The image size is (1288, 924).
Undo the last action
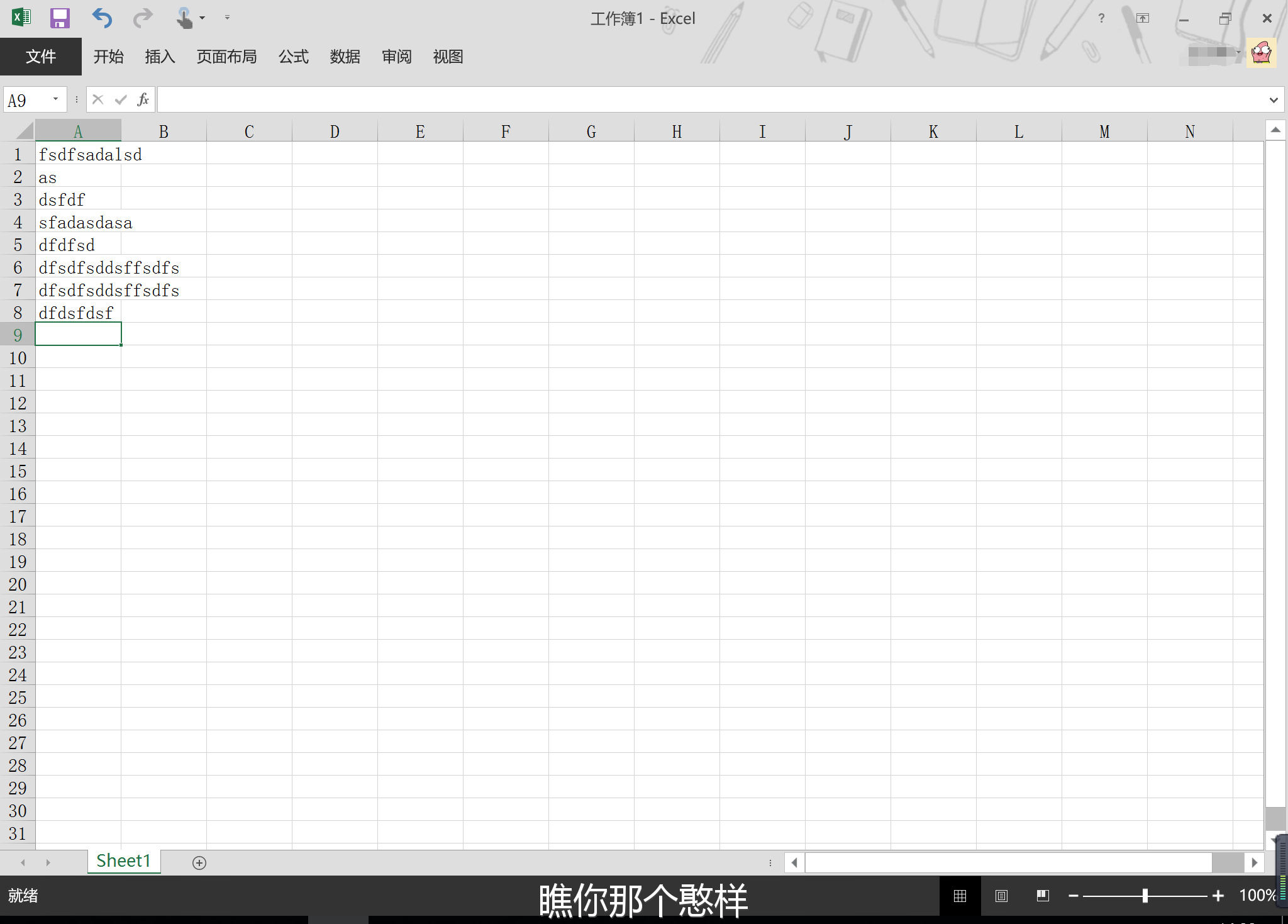pyautogui.click(x=102, y=18)
